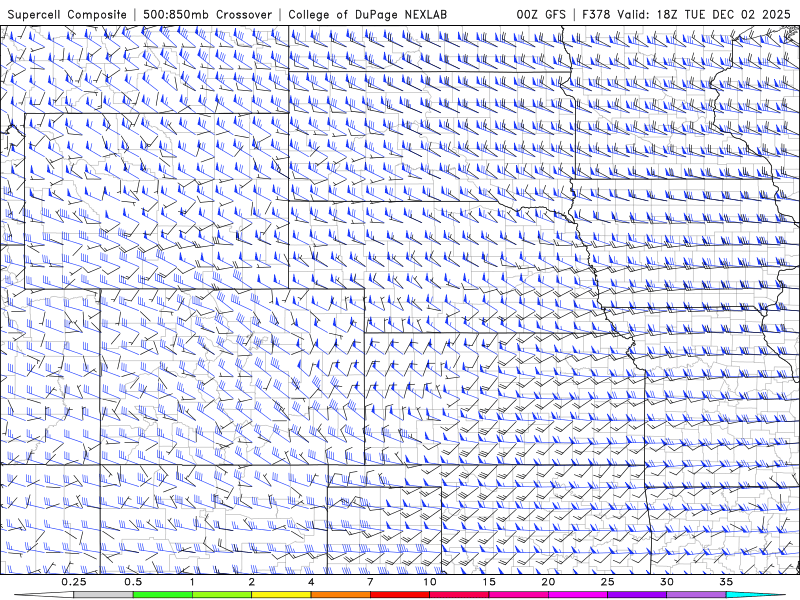
Task: Select the yellow-green 1–2 legend swatch
Action: pyautogui.click(x=222, y=595)
